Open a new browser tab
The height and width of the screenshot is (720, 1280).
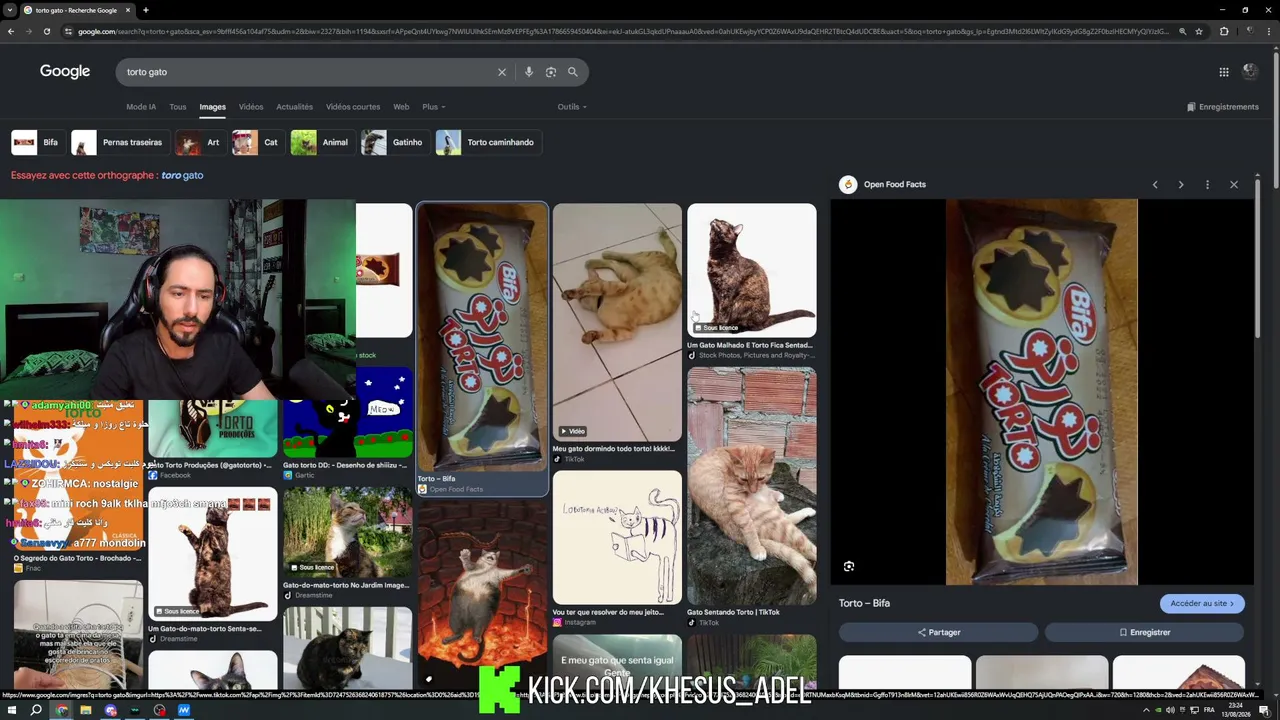tap(146, 10)
